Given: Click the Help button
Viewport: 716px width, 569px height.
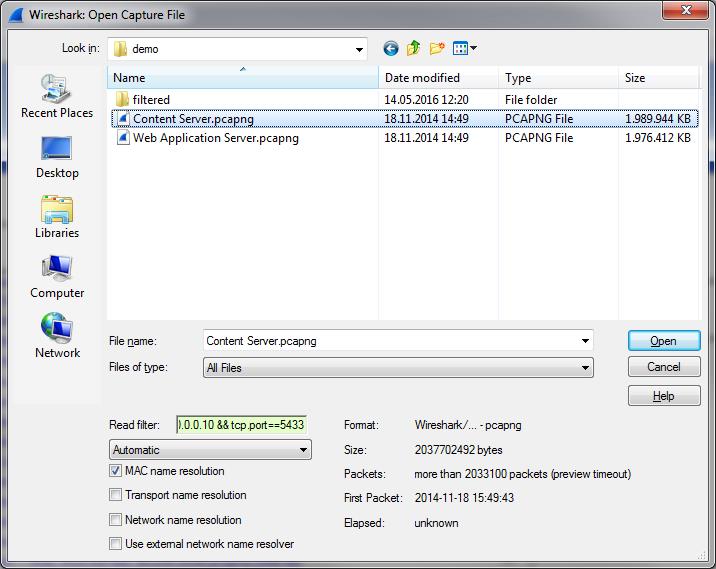Looking at the screenshot, I should click(x=664, y=396).
